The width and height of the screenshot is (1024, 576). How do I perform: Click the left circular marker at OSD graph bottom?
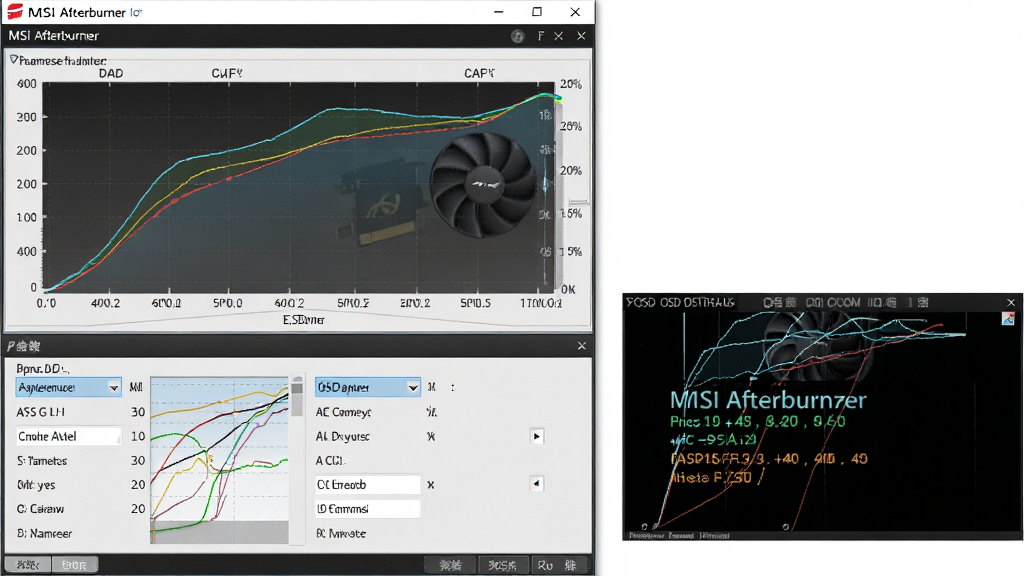tap(644, 526)
